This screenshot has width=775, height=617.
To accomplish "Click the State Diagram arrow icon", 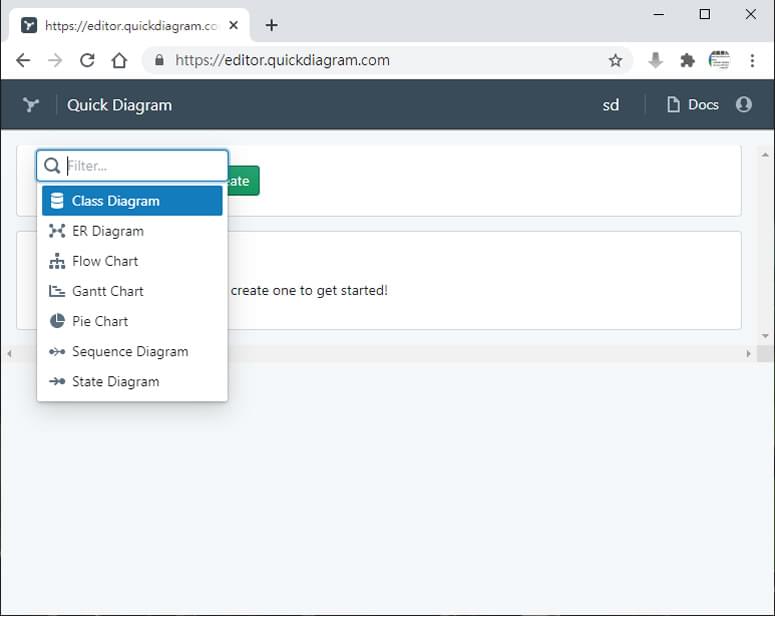I will point(57,381).
